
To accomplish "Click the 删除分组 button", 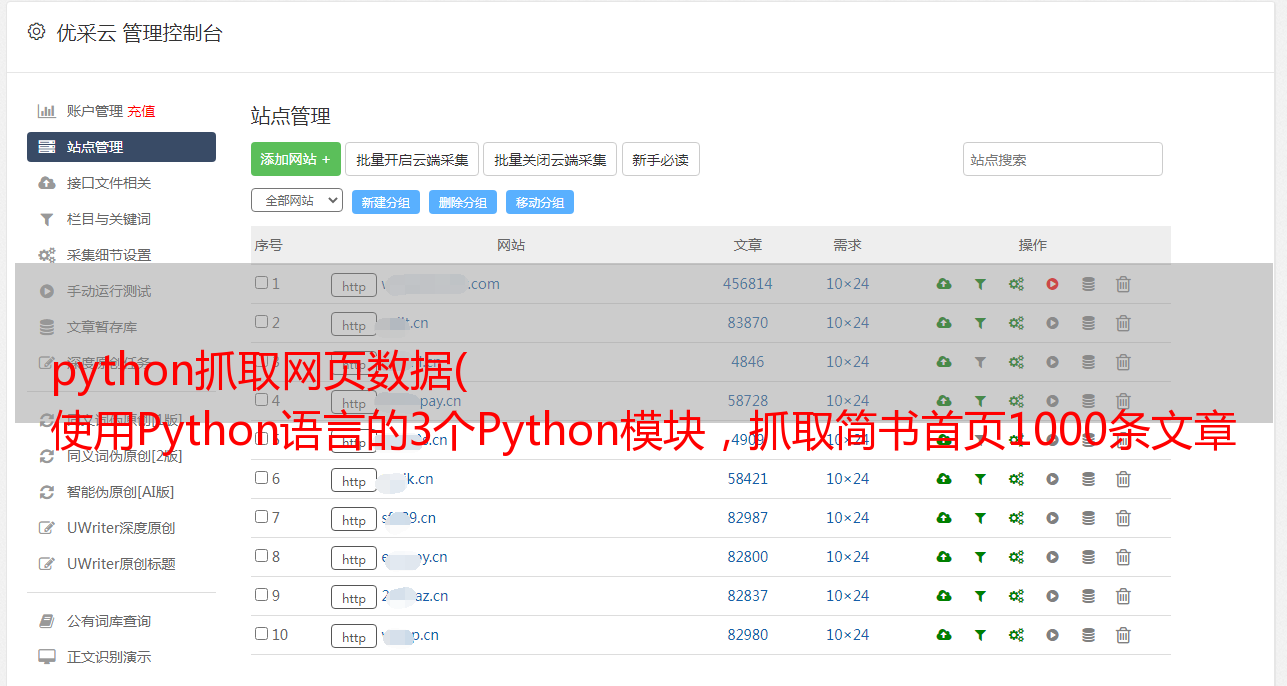I will [463, 202].
